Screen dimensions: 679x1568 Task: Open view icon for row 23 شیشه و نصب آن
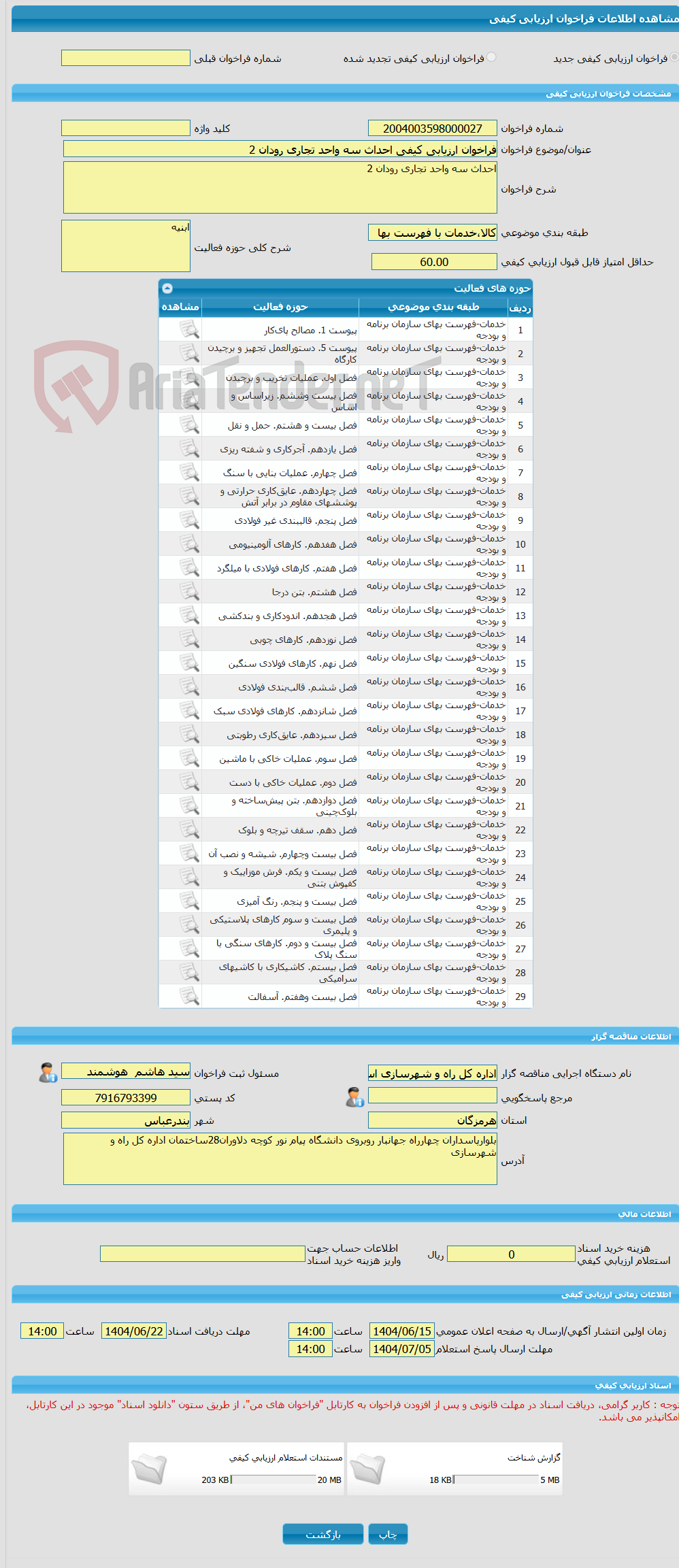tap(189, 854)
